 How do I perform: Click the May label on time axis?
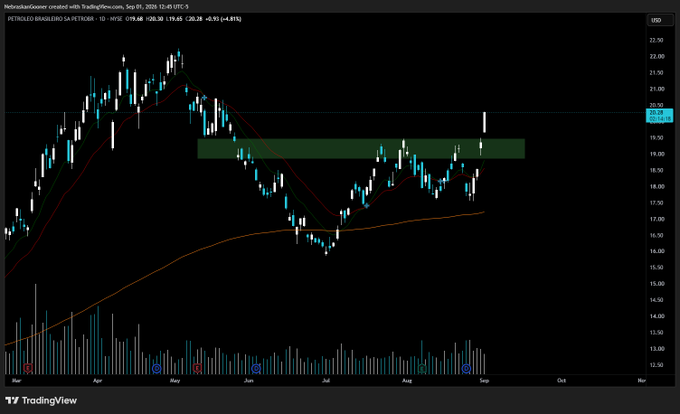click(x=175, y=381)
